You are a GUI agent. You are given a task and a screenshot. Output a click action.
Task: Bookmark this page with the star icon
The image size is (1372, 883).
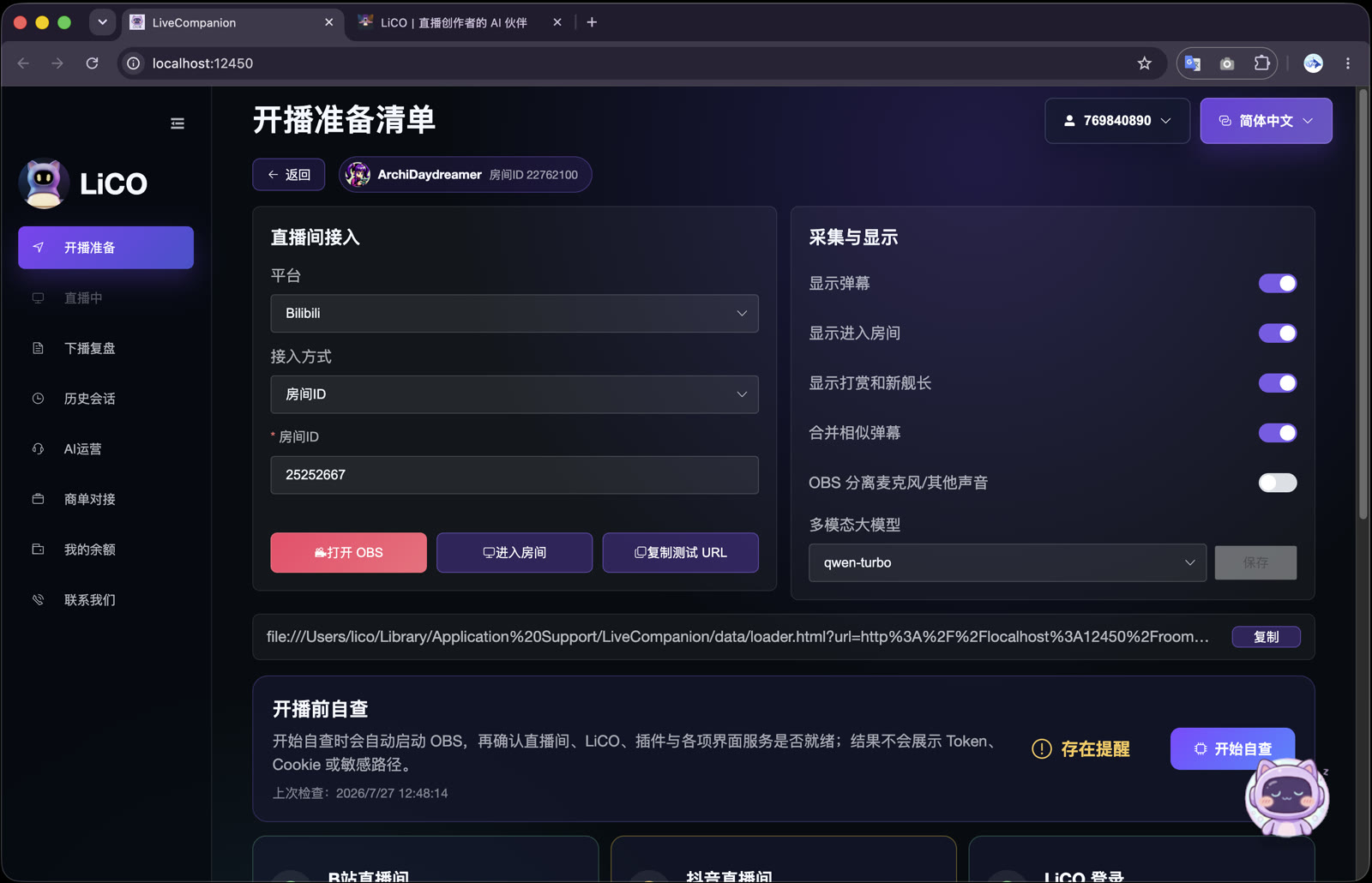click(x=1144, y=63)
